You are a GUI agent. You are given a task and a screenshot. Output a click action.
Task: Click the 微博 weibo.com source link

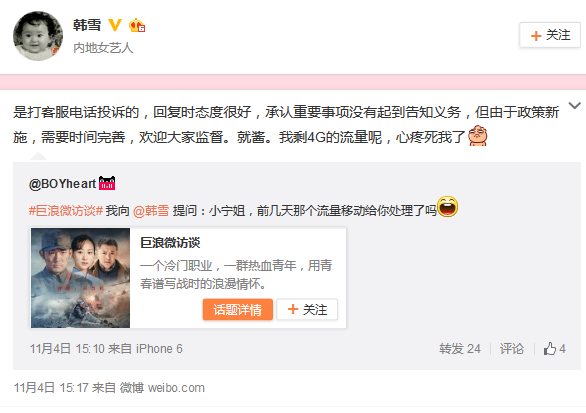pos(162,388)
